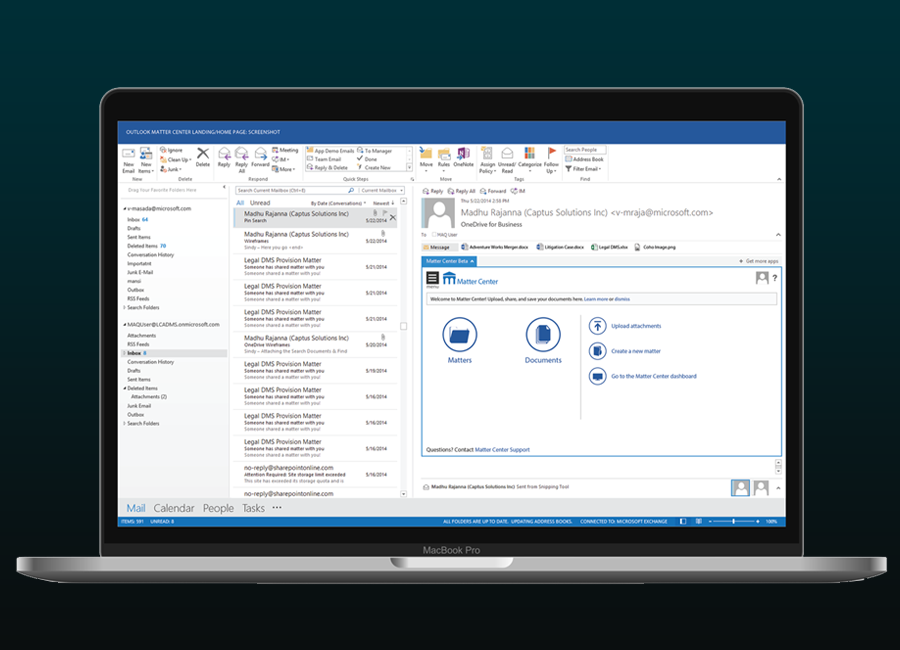Open the Matter Center hamburger menu
This screenshot has height=650, width=900.
coord(433,278)
